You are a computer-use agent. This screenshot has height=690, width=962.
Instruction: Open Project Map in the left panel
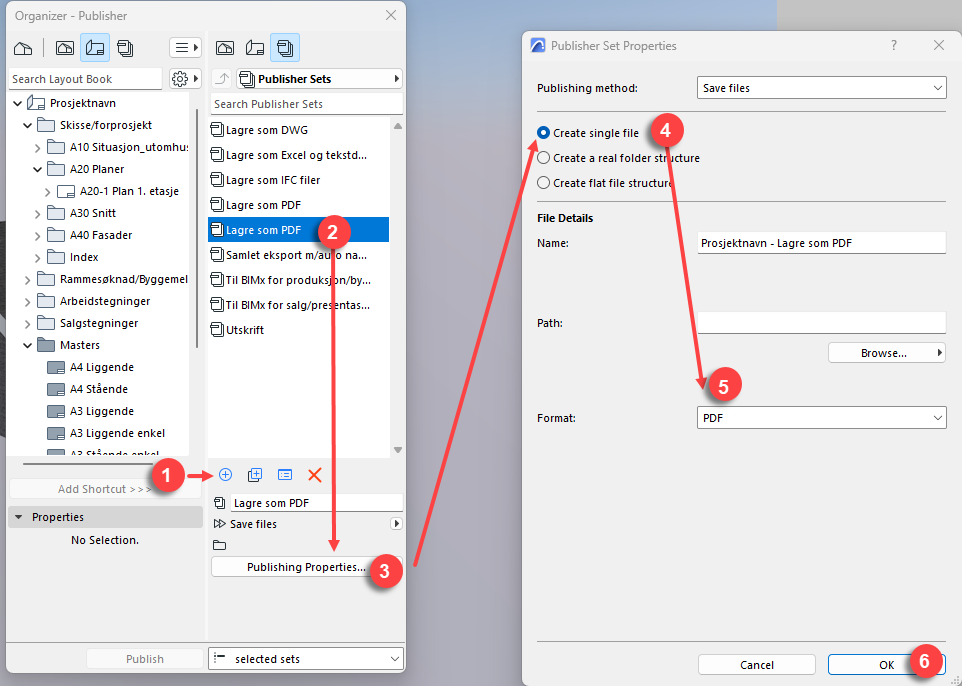(x=23, y=47)
